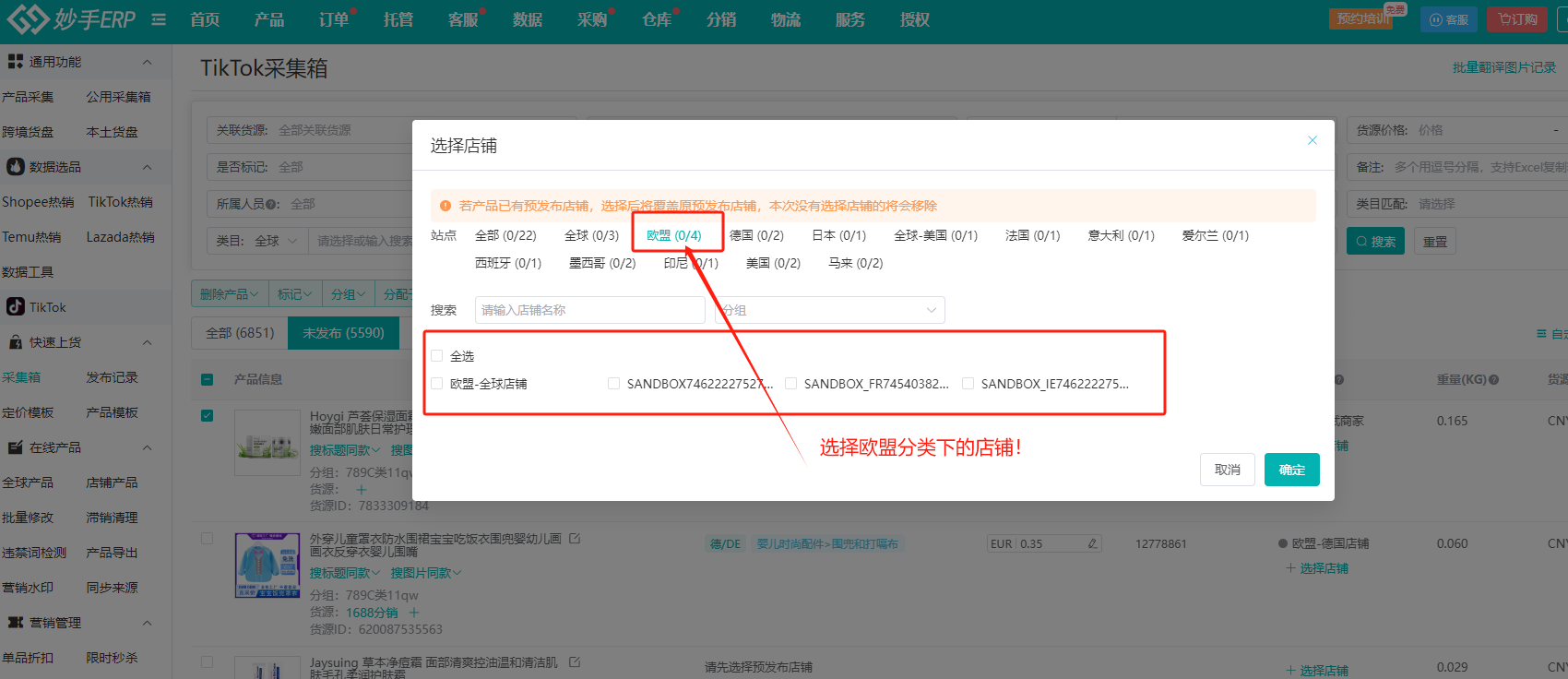
Task: Close the 选择店铺 dialog
Action: point(1312,140)
